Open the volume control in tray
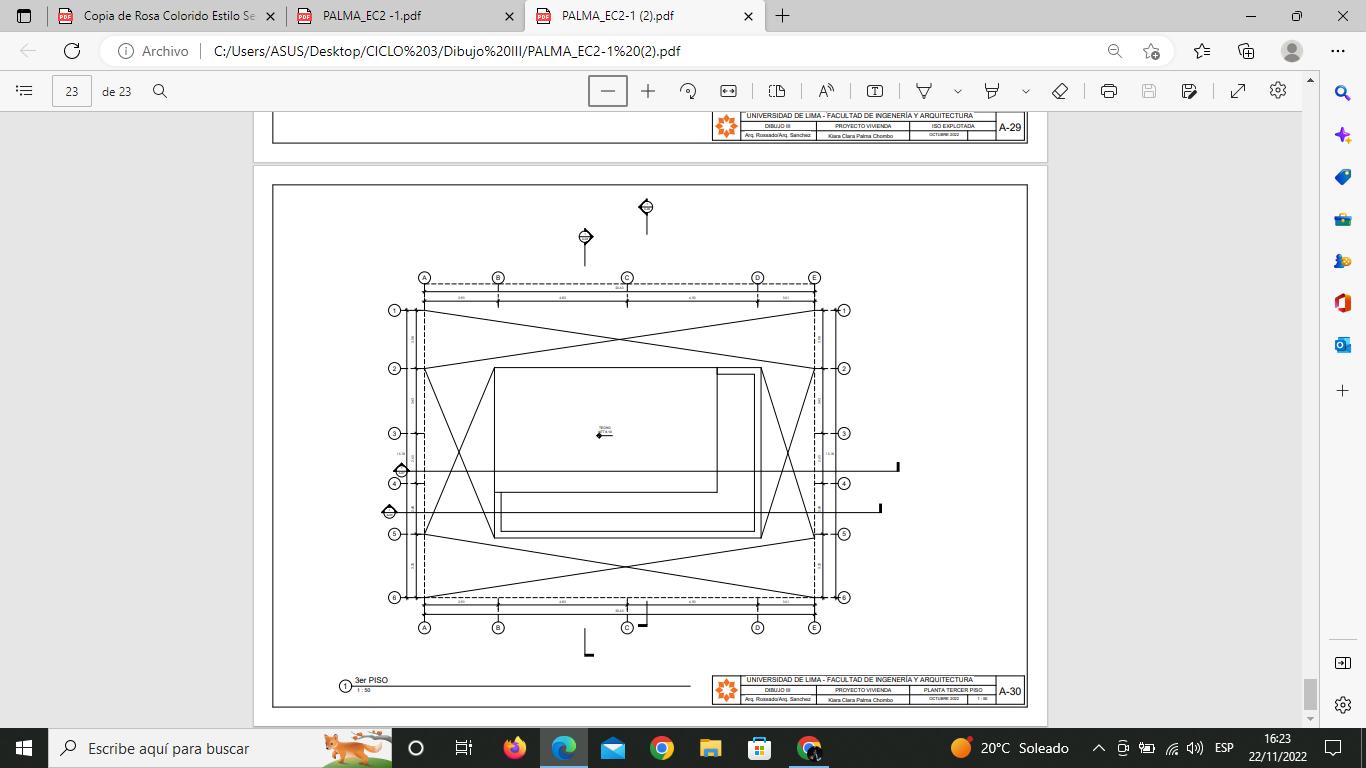Image resolution: width=1366 pixels, height=768 pixels. click(1195, 748)
